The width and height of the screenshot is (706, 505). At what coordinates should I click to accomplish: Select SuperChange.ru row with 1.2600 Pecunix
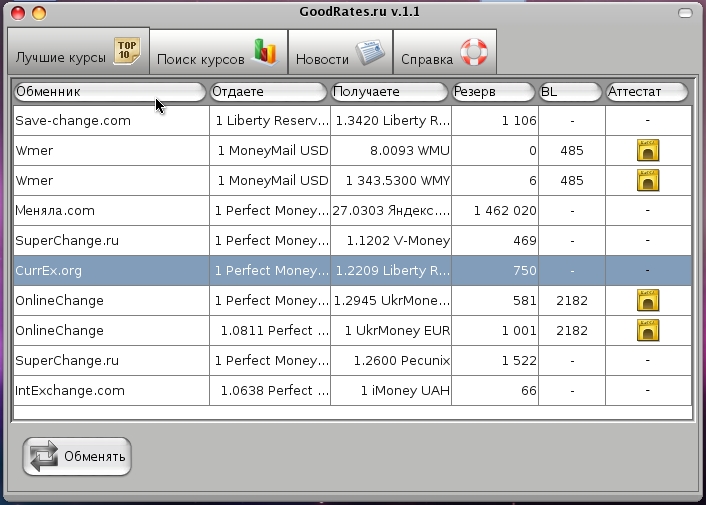(353, 361)
